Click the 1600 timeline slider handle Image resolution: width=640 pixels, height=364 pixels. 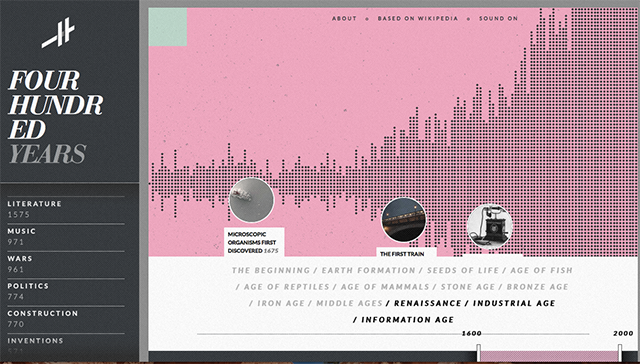(x=478, y=353)
